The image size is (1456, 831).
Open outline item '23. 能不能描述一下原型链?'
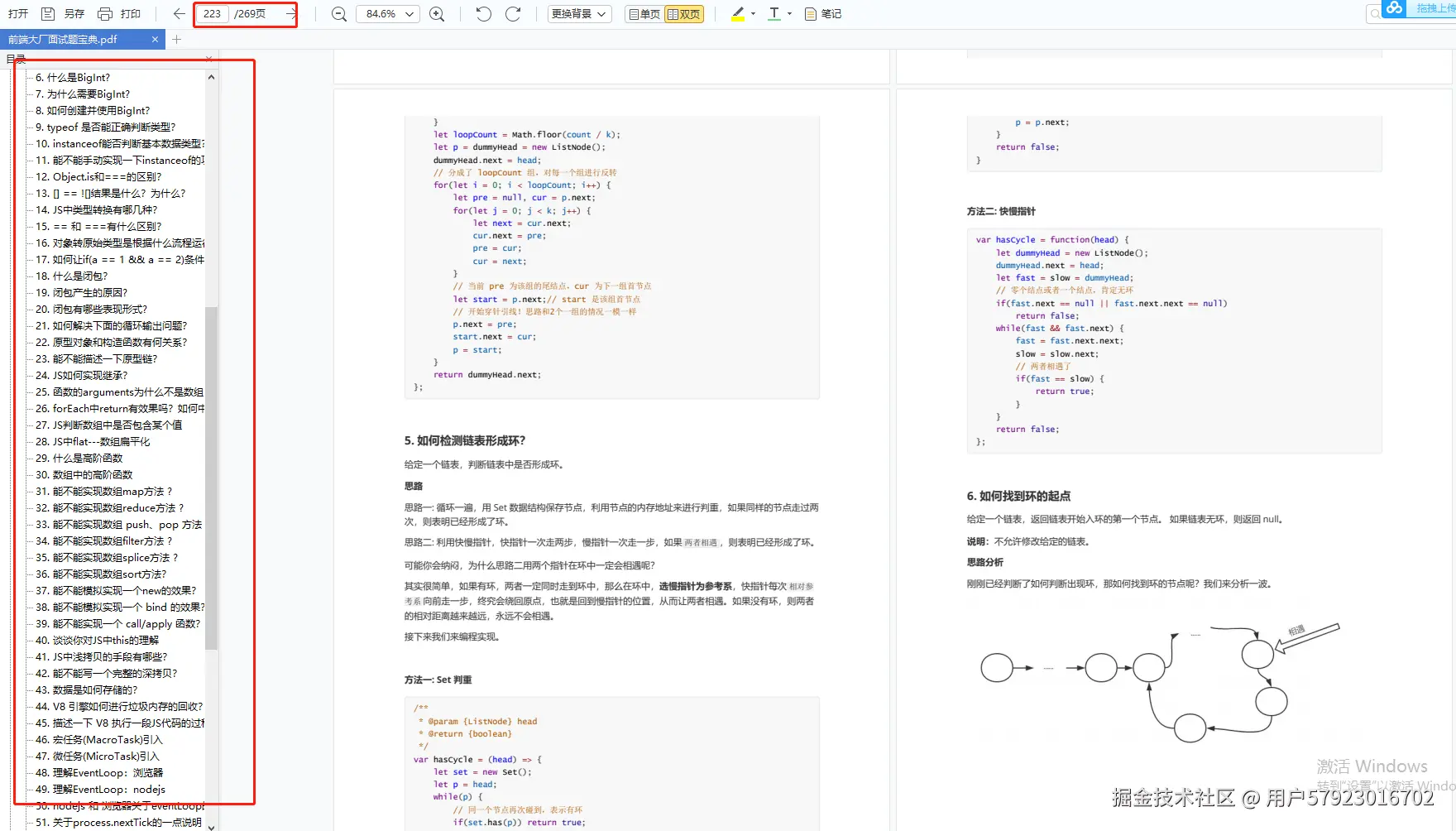point(96,359)
